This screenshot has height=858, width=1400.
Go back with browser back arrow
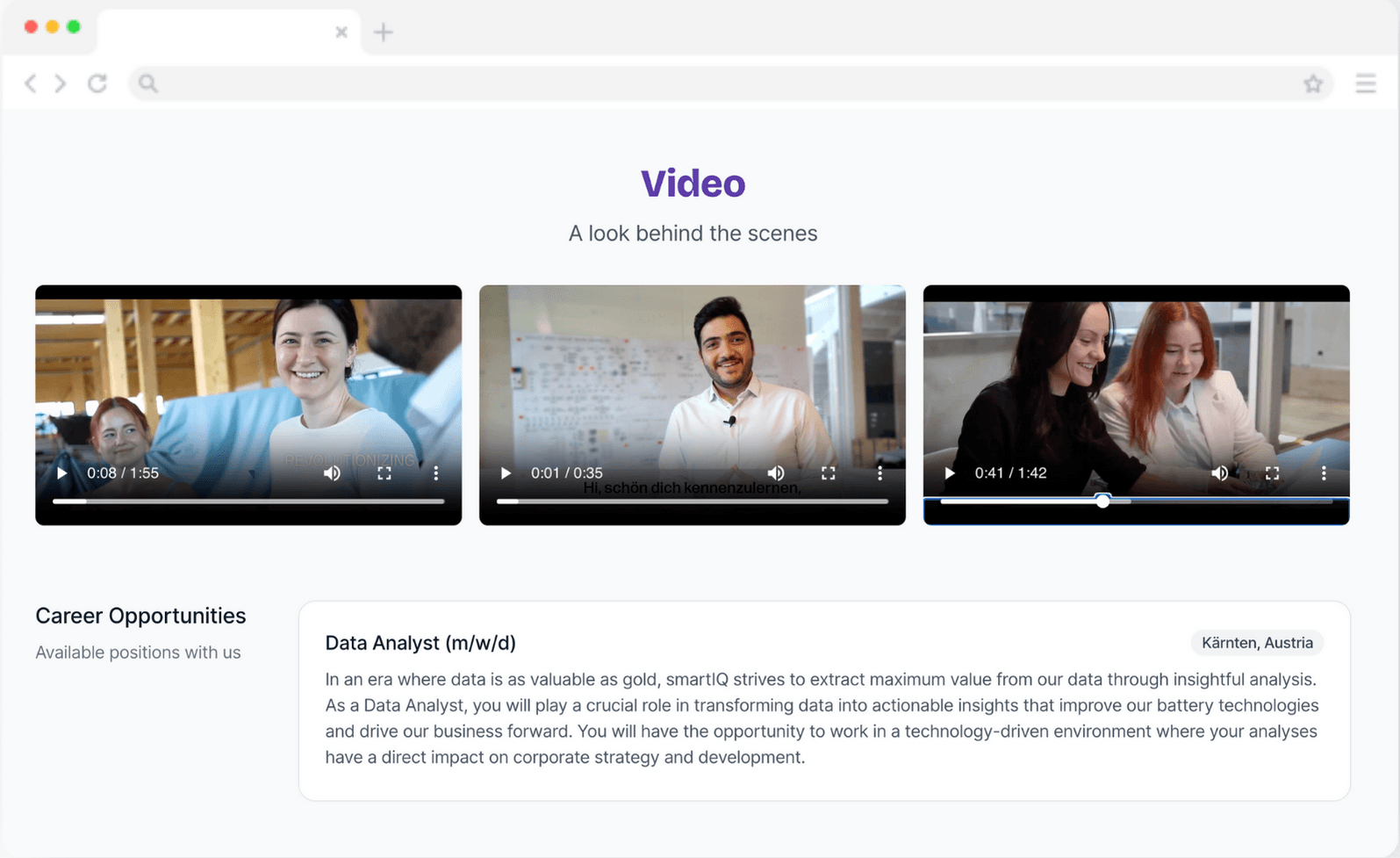click(31, 83)
